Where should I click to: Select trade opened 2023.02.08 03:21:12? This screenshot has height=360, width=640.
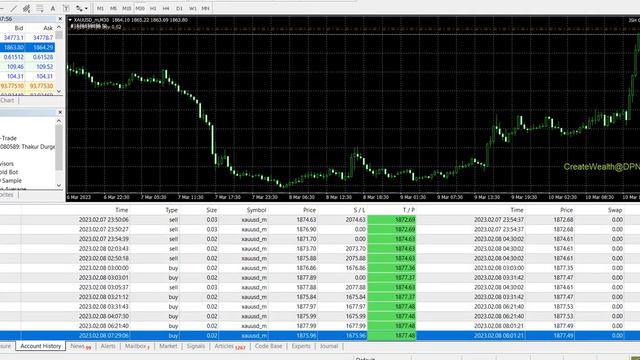[320, 297]
